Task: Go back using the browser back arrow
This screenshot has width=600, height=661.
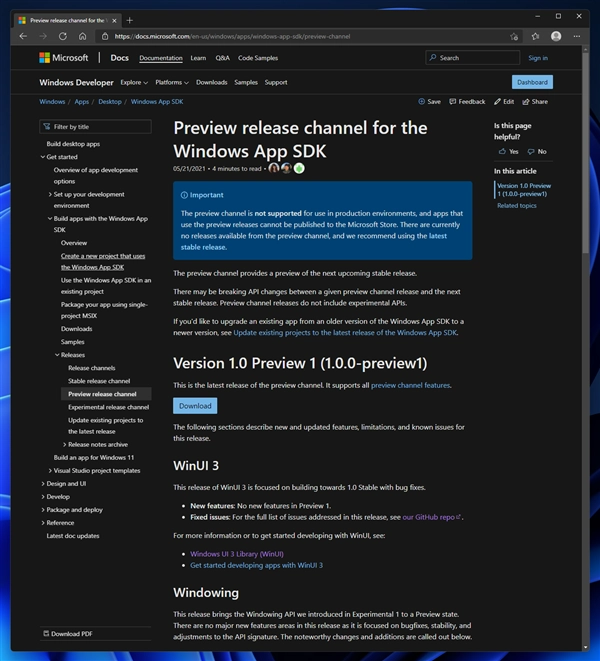Action: tap(23, 36)
